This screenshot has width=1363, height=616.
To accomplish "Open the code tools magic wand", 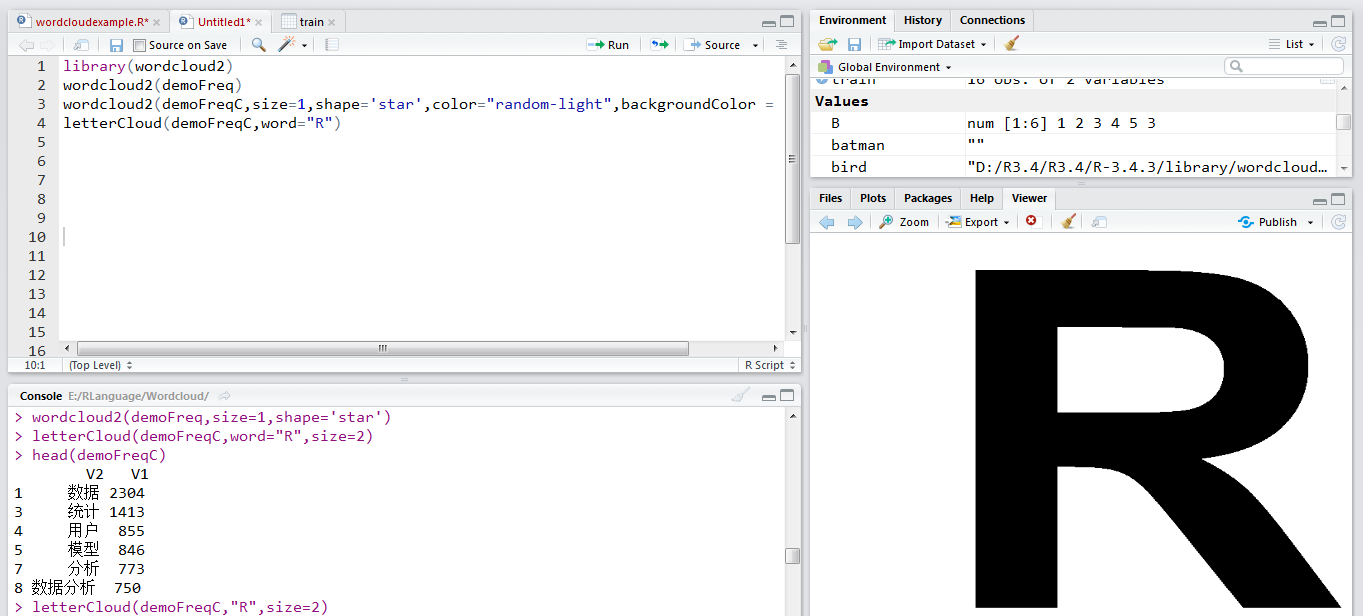I will click(x=287, y=45).
